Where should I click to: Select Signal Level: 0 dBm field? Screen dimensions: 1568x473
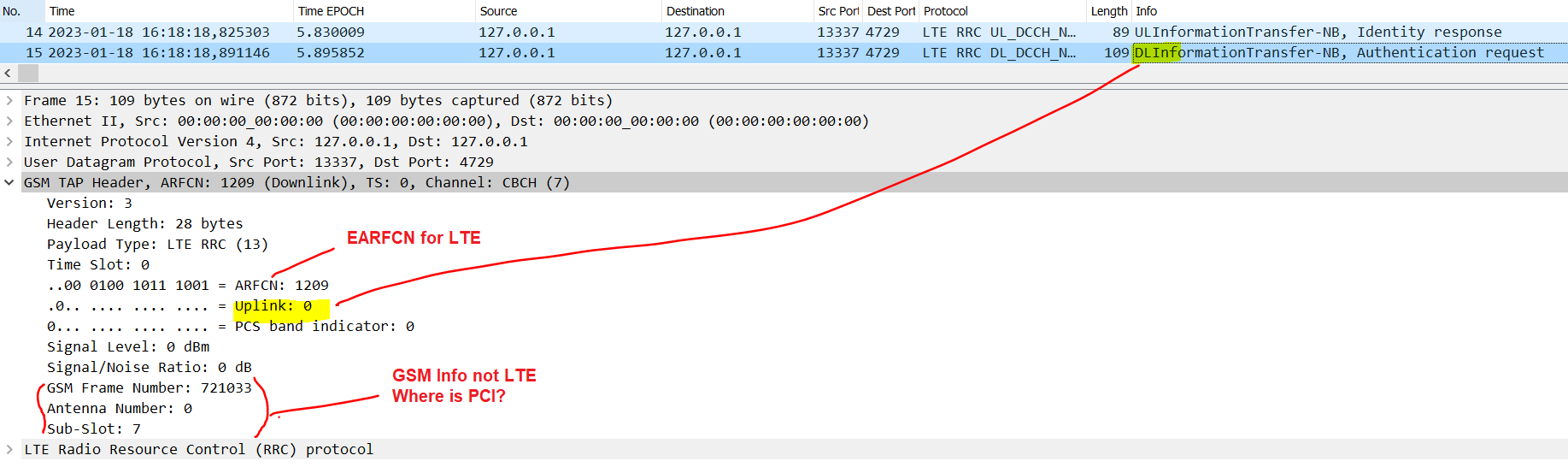coord(128,346)
